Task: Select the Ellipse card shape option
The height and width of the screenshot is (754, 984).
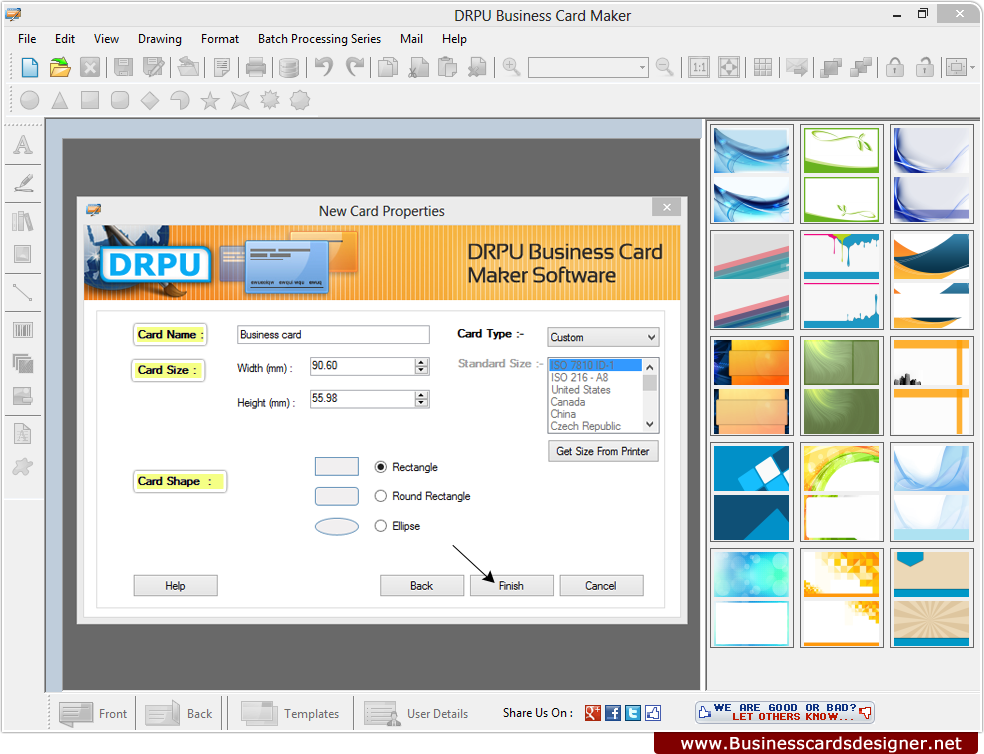Action: click(380, 526)
